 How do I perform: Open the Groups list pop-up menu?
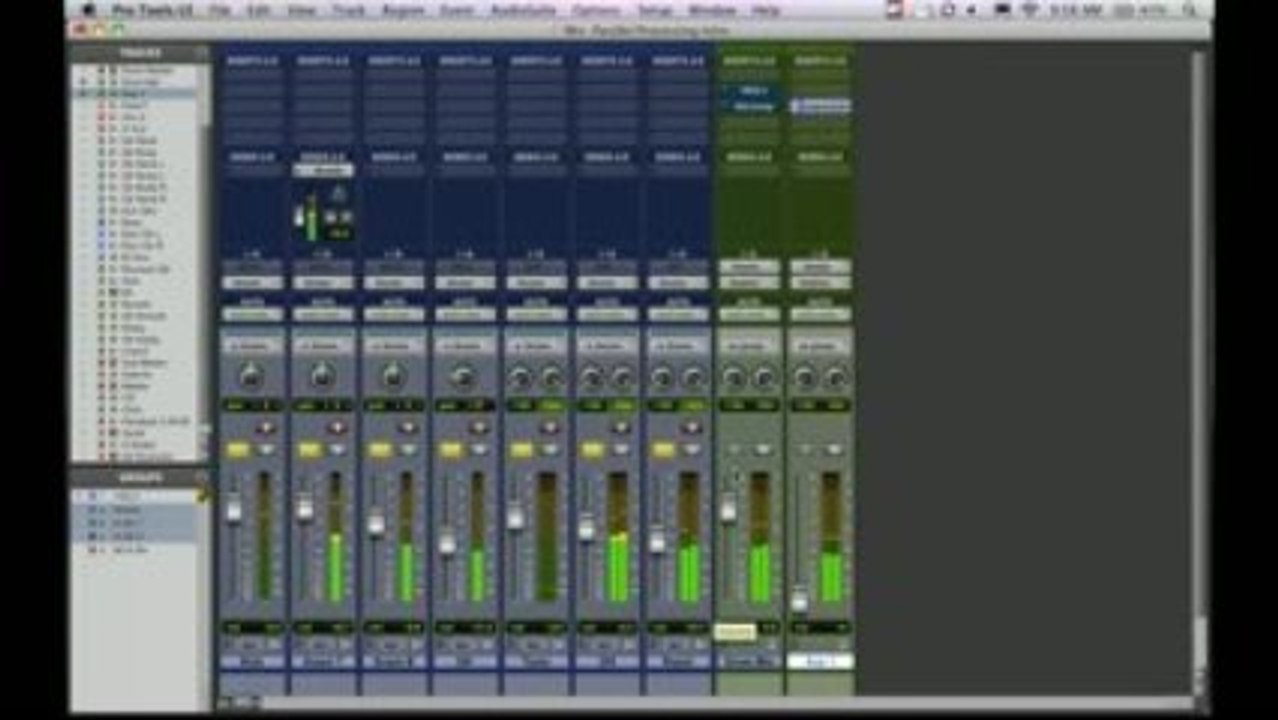201,478
